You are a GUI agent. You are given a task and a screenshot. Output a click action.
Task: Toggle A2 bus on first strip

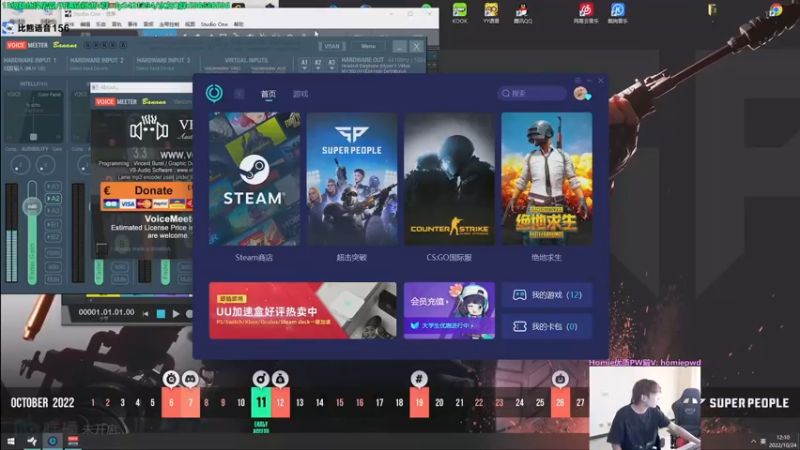(53, 198)
